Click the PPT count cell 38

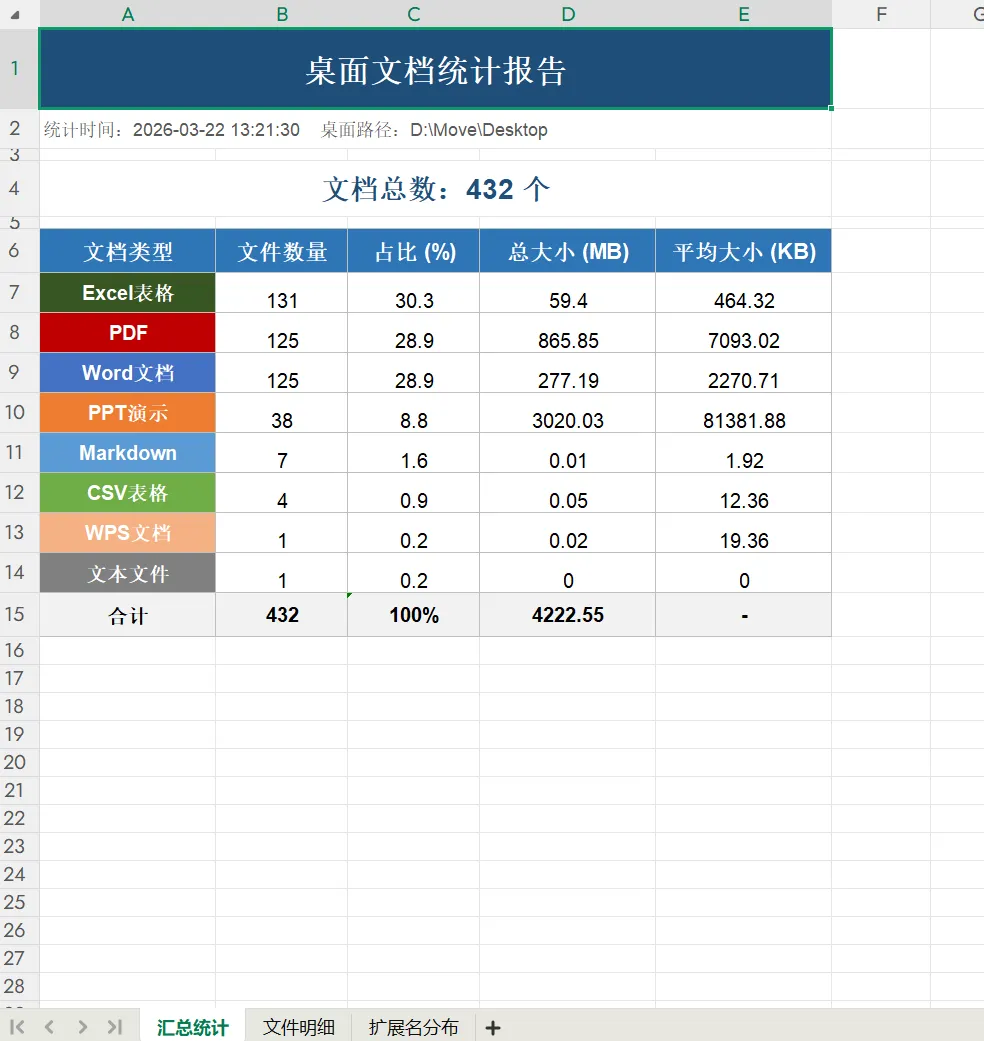pos(282,412)
